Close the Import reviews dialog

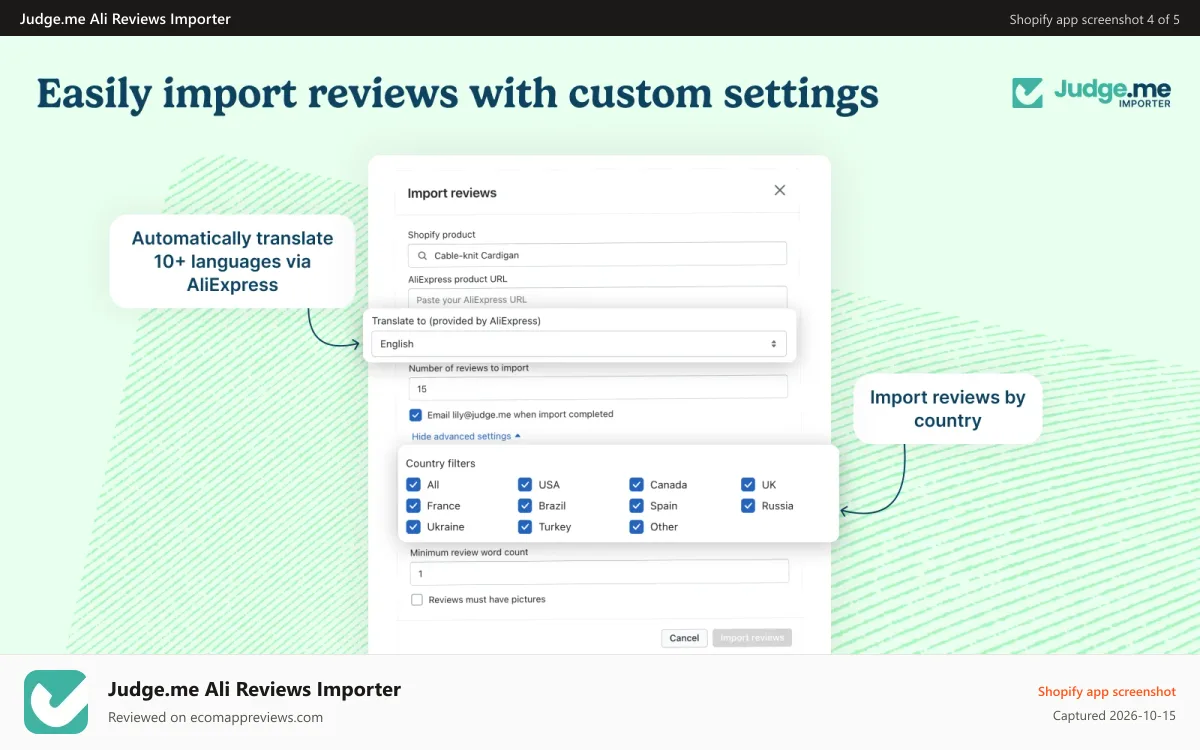tap(780, 190)
